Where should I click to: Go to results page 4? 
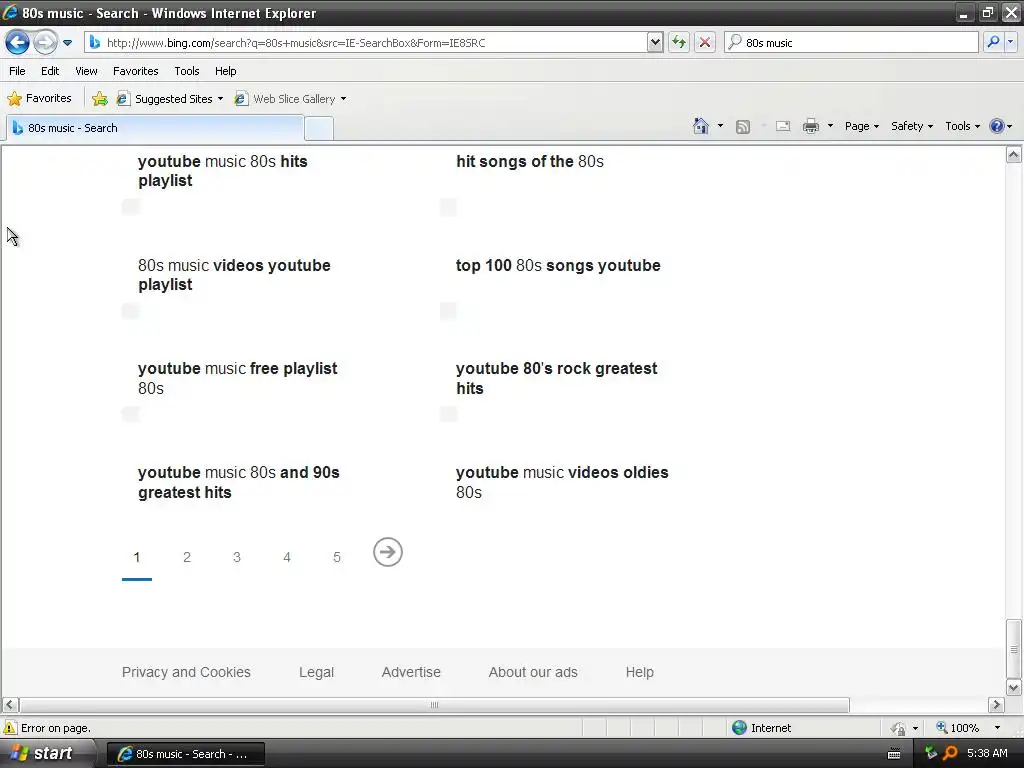[287, 557]
